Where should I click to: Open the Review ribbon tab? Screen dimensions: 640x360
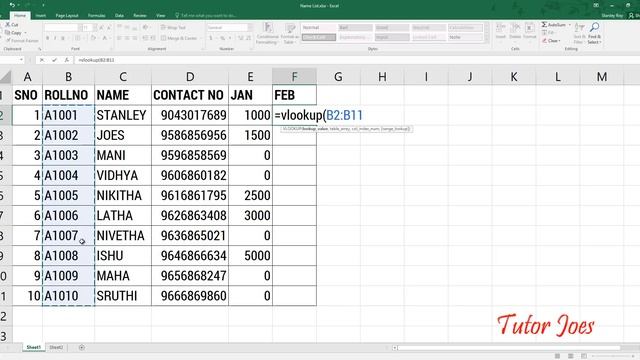(x=140, y=16)
